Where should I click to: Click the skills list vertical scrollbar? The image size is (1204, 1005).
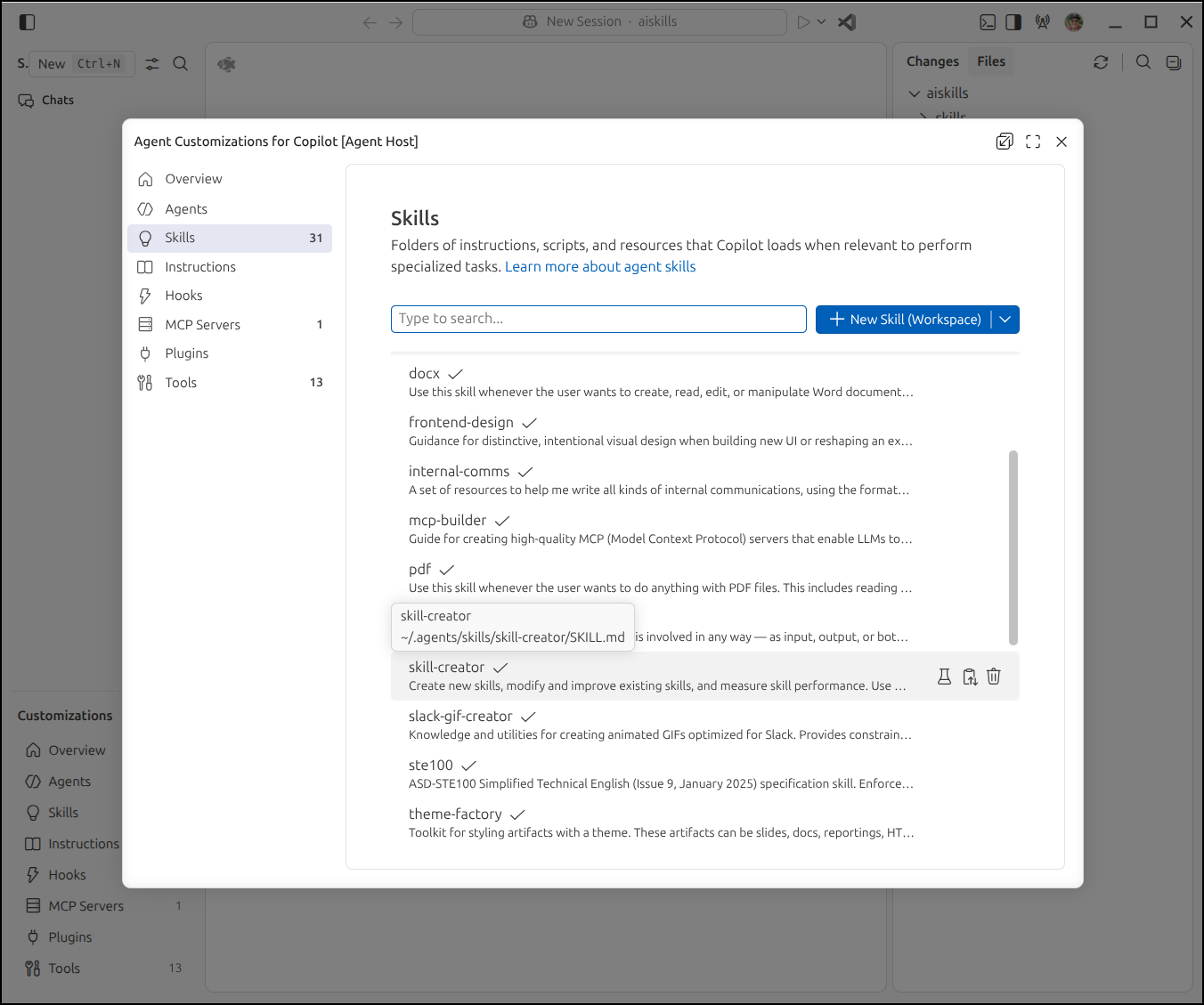pos(1013,547)
